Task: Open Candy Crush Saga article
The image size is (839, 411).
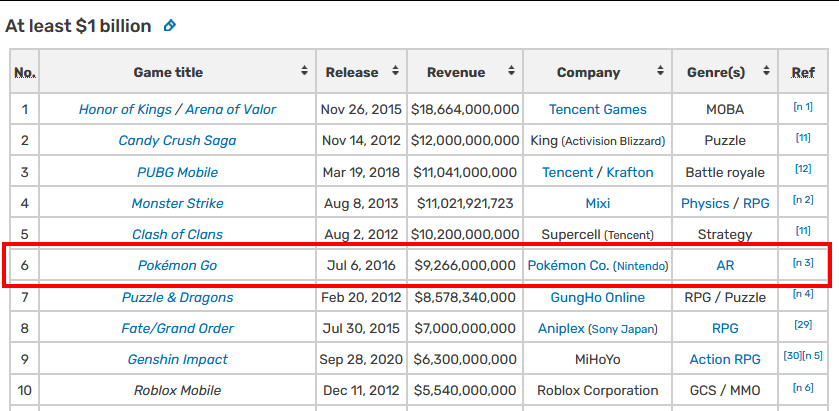Action: point(177,141)
